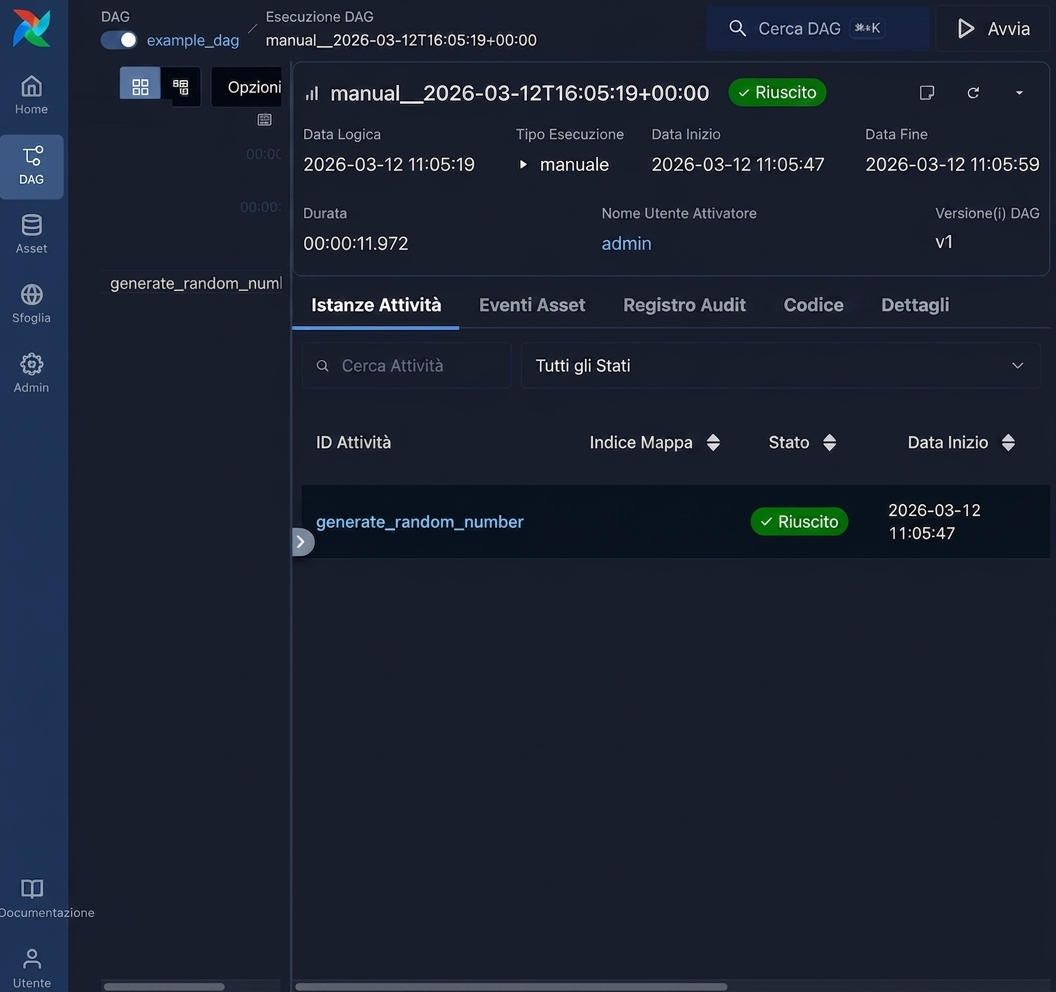Screen dimensions: 1056x992
Task: Click the refresh run icon
Action: click(x=973, y=92)
